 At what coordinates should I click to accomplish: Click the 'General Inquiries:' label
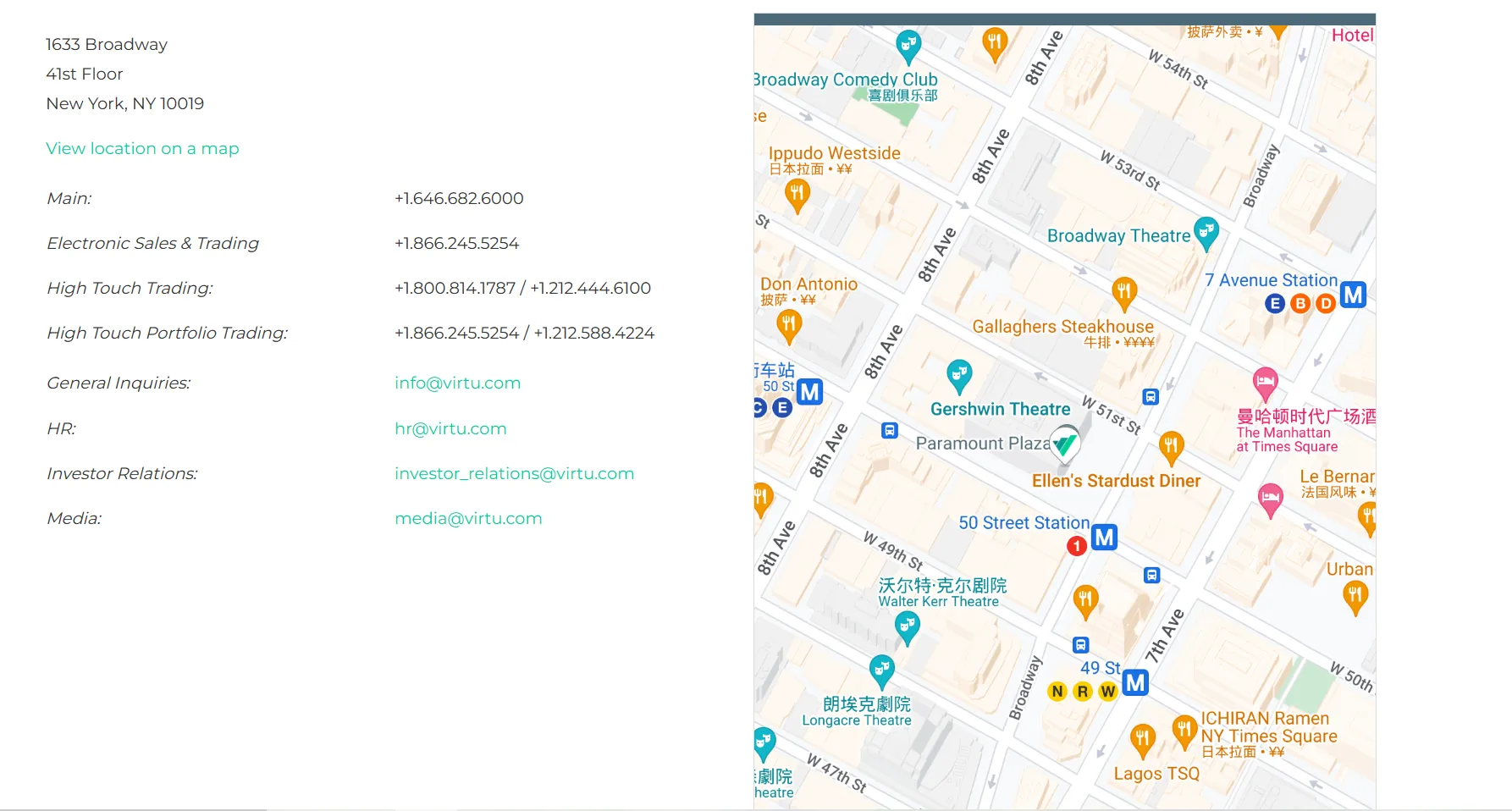[x=119, y=383]
